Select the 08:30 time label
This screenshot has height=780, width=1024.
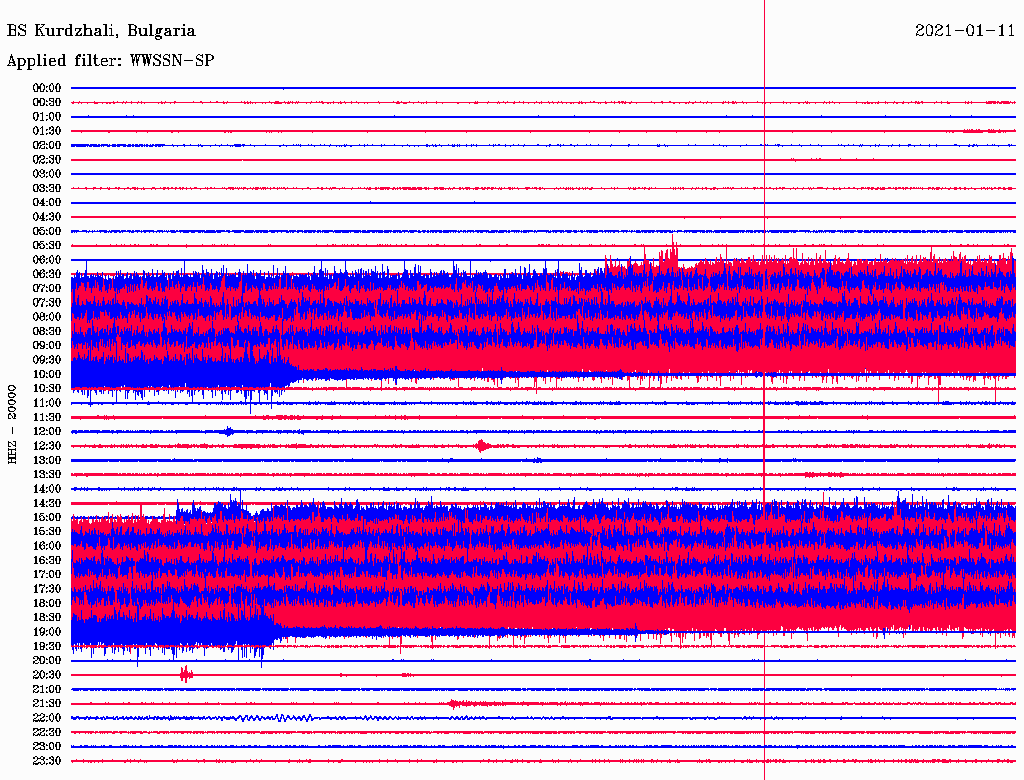click(x=47, y=331)
